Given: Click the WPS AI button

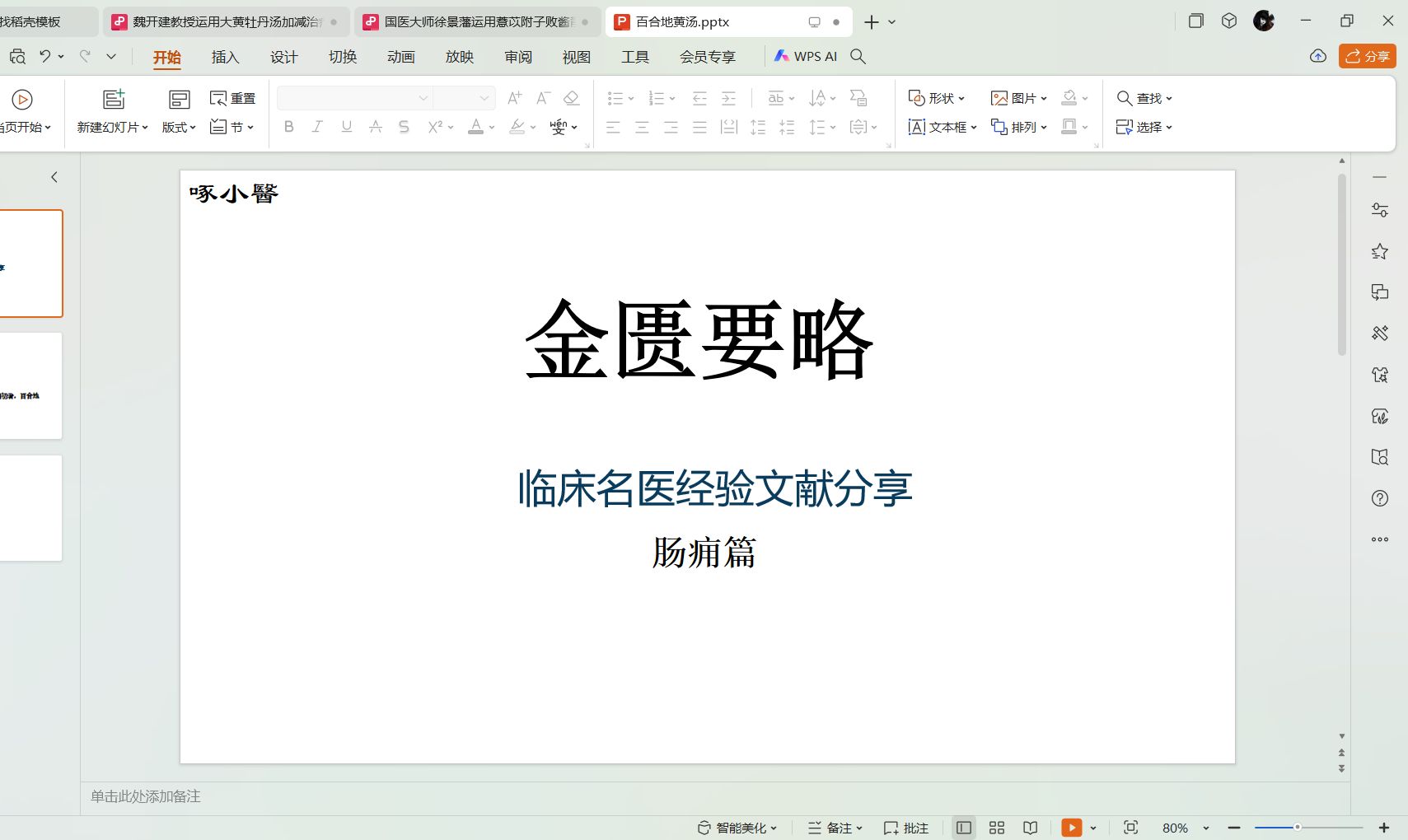Looking at the screenshot, I should [805, 56].
